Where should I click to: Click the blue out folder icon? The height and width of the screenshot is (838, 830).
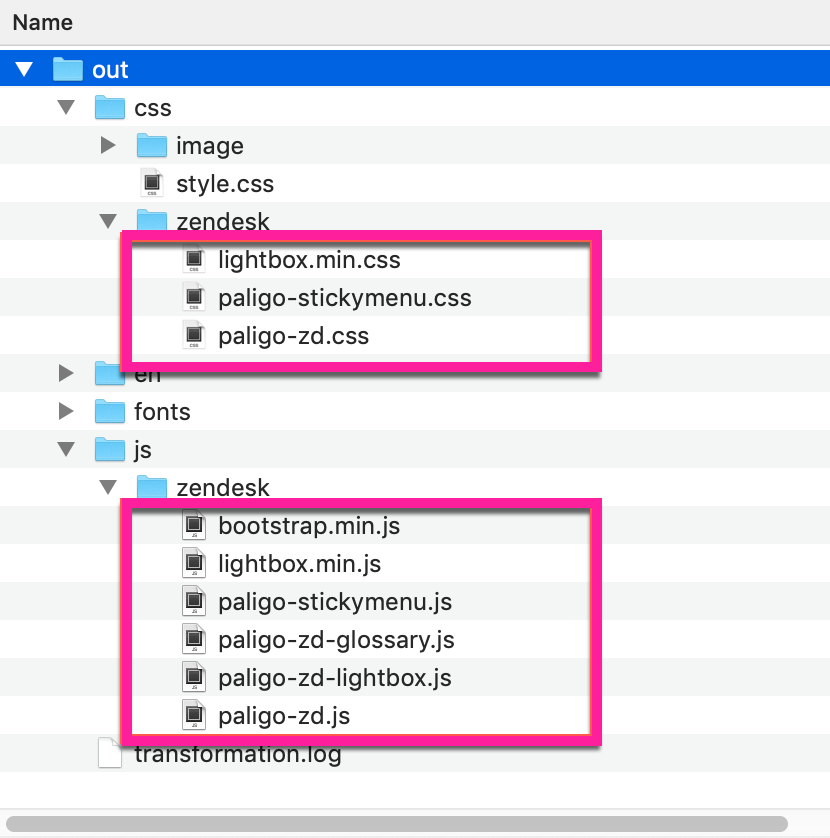coord(66,69)
